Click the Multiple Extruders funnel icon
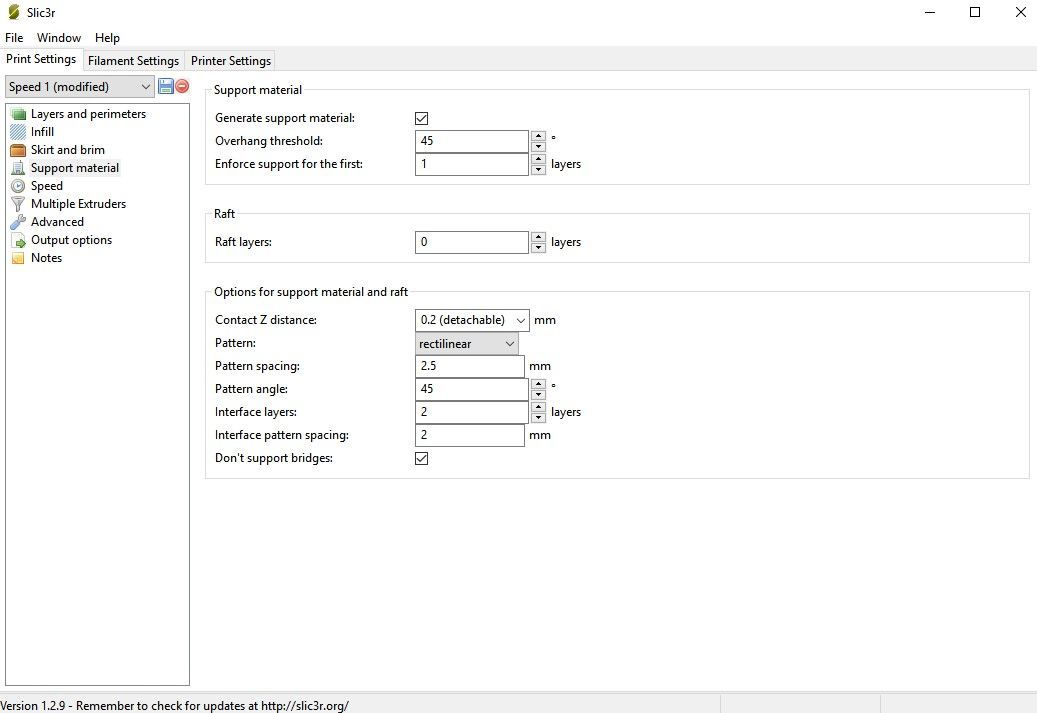Image resolution: width=1037 pixels, height=713 pixels. pos(19,204)
